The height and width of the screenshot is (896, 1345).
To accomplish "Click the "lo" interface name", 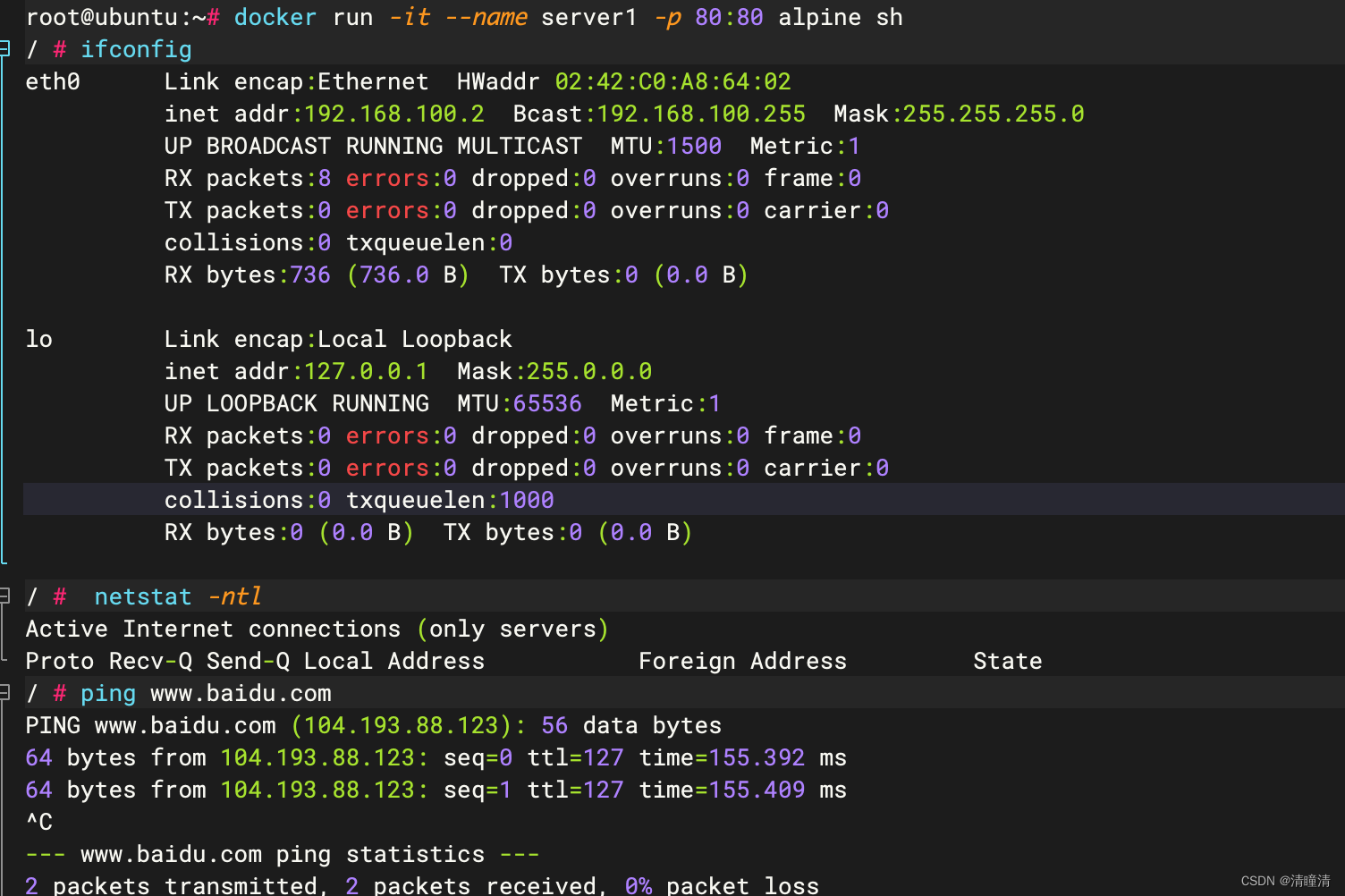I will coord(39,339).
